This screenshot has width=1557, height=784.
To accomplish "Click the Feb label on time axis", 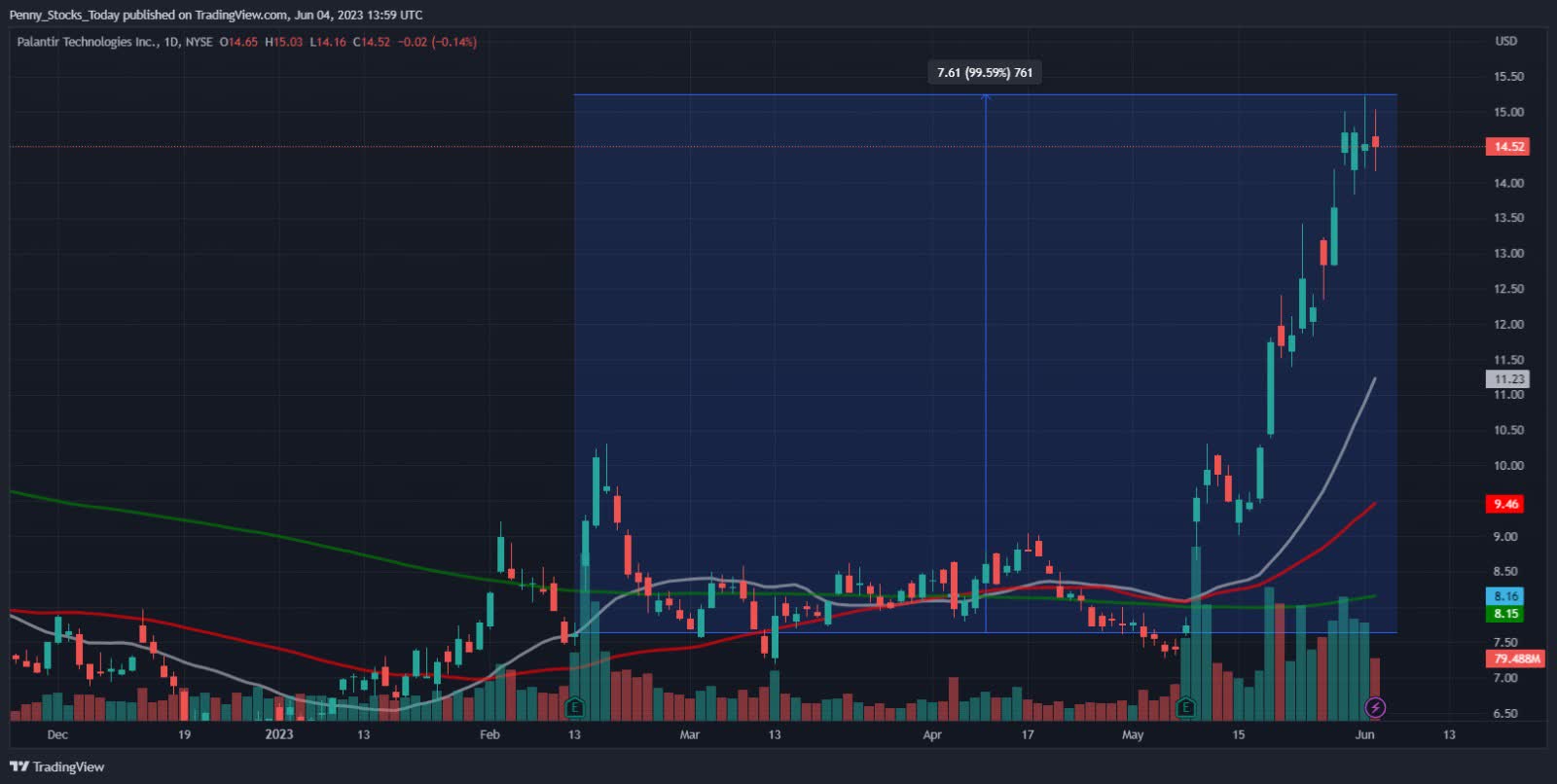I will 489,734.
